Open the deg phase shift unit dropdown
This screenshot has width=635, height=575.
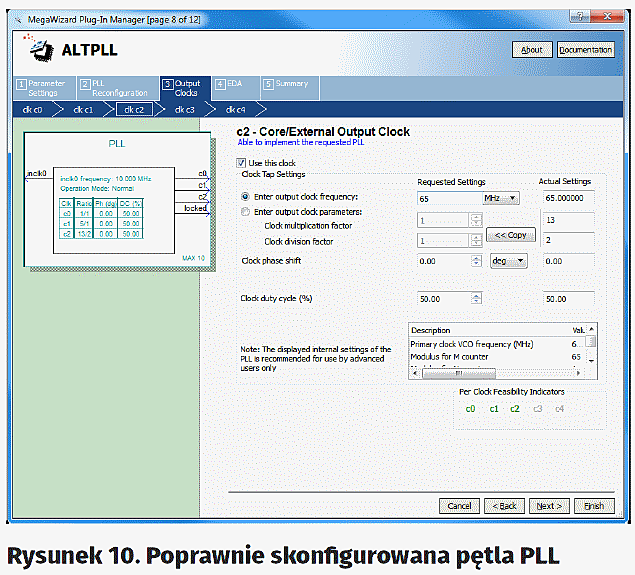click(507, 261)
